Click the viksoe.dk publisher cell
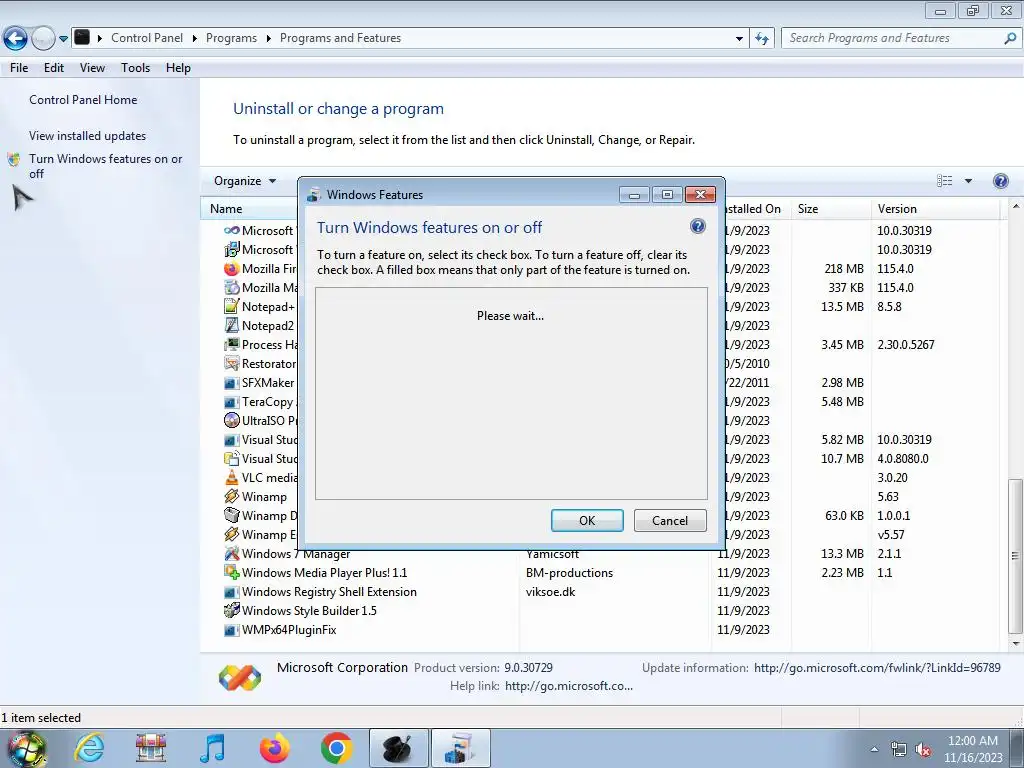 point(551,592)
